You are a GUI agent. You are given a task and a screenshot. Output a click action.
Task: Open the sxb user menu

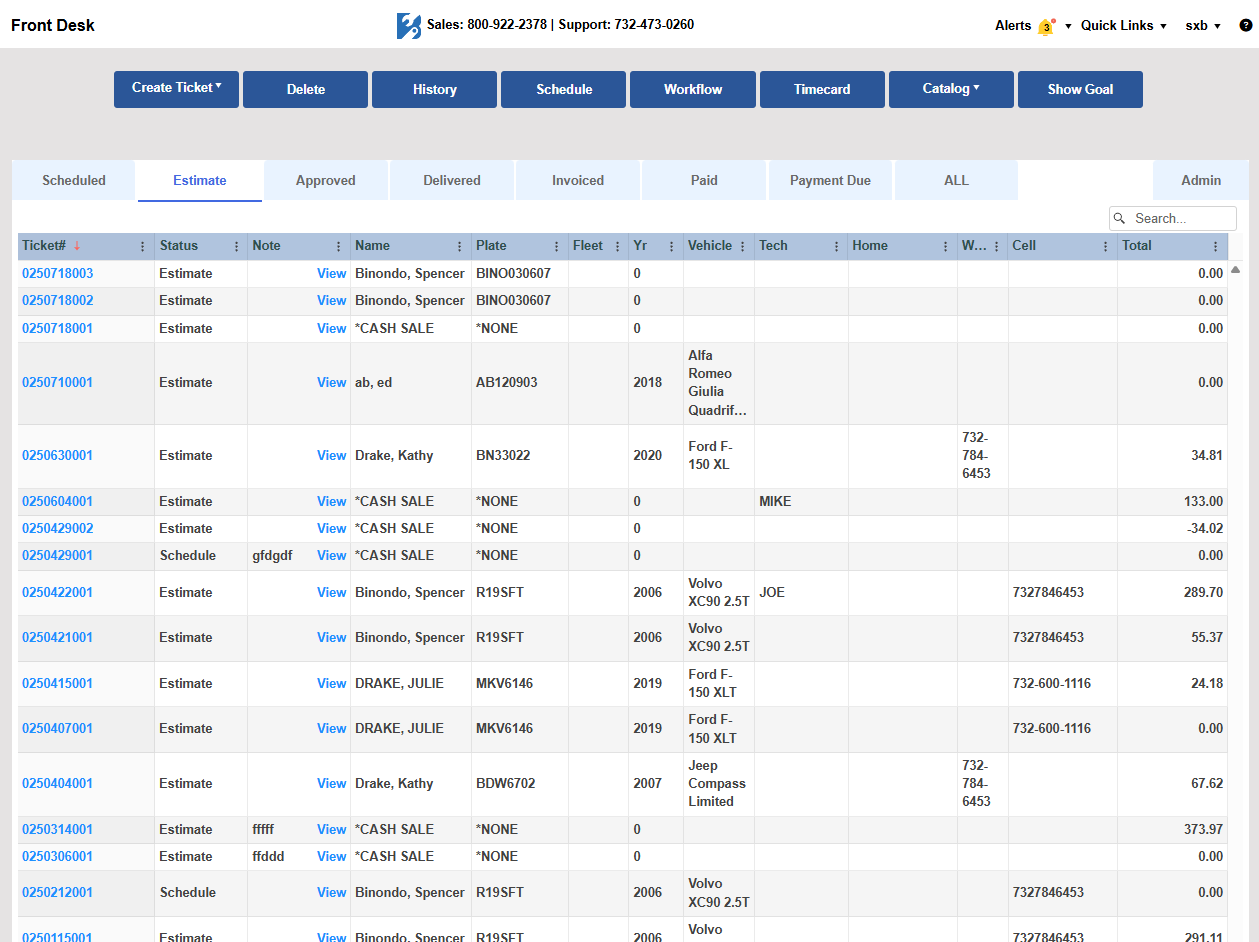pyautogui.click(x=1202, y=26)
